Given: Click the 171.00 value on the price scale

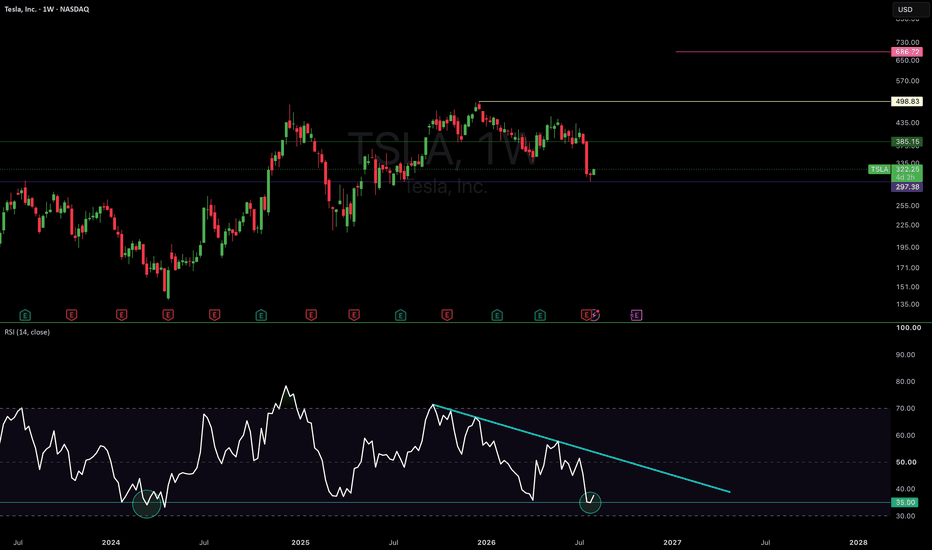Looking at the screenshot, I should click(x=908, y=268).
